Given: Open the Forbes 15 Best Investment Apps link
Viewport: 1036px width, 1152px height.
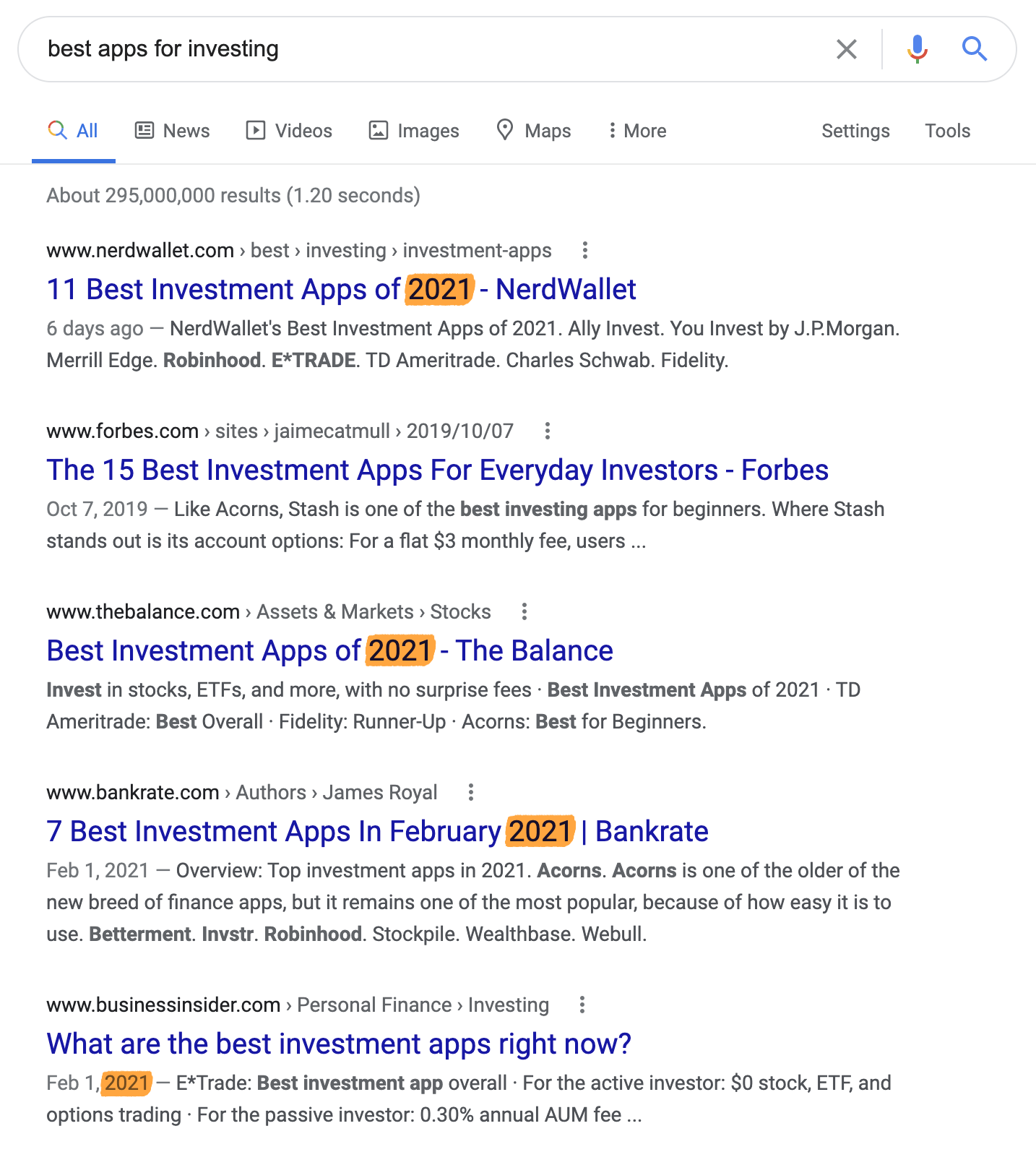Looking at the screenshot, I should pos(437,470).
